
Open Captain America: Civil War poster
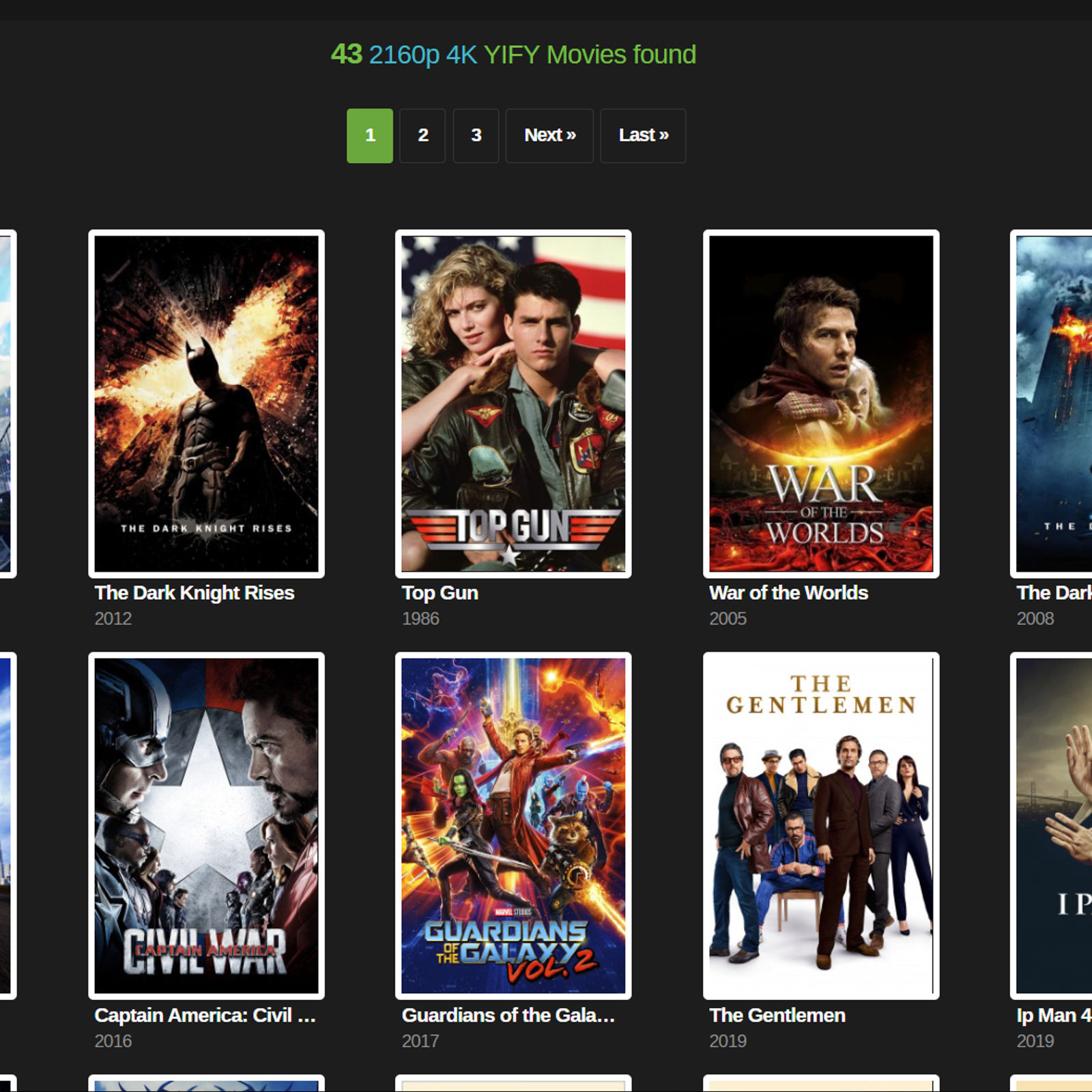(x=206, y=826)
